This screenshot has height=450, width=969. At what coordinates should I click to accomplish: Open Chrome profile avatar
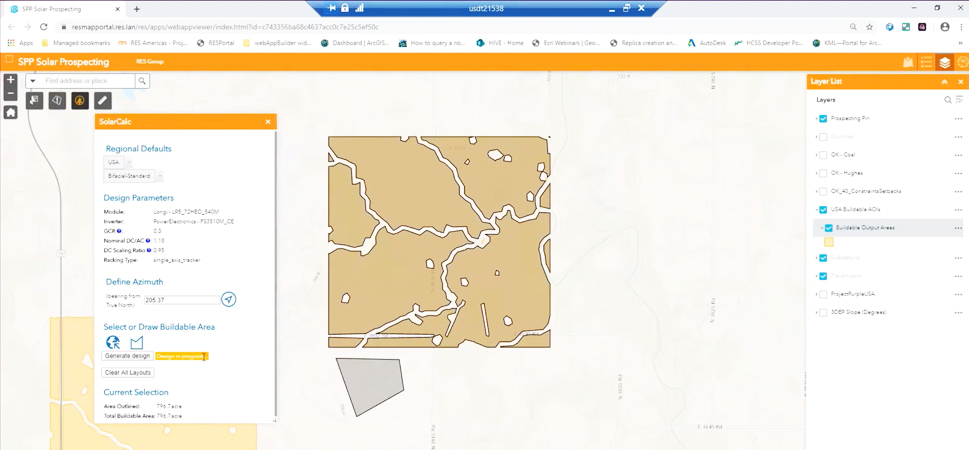tap(944, 27)
